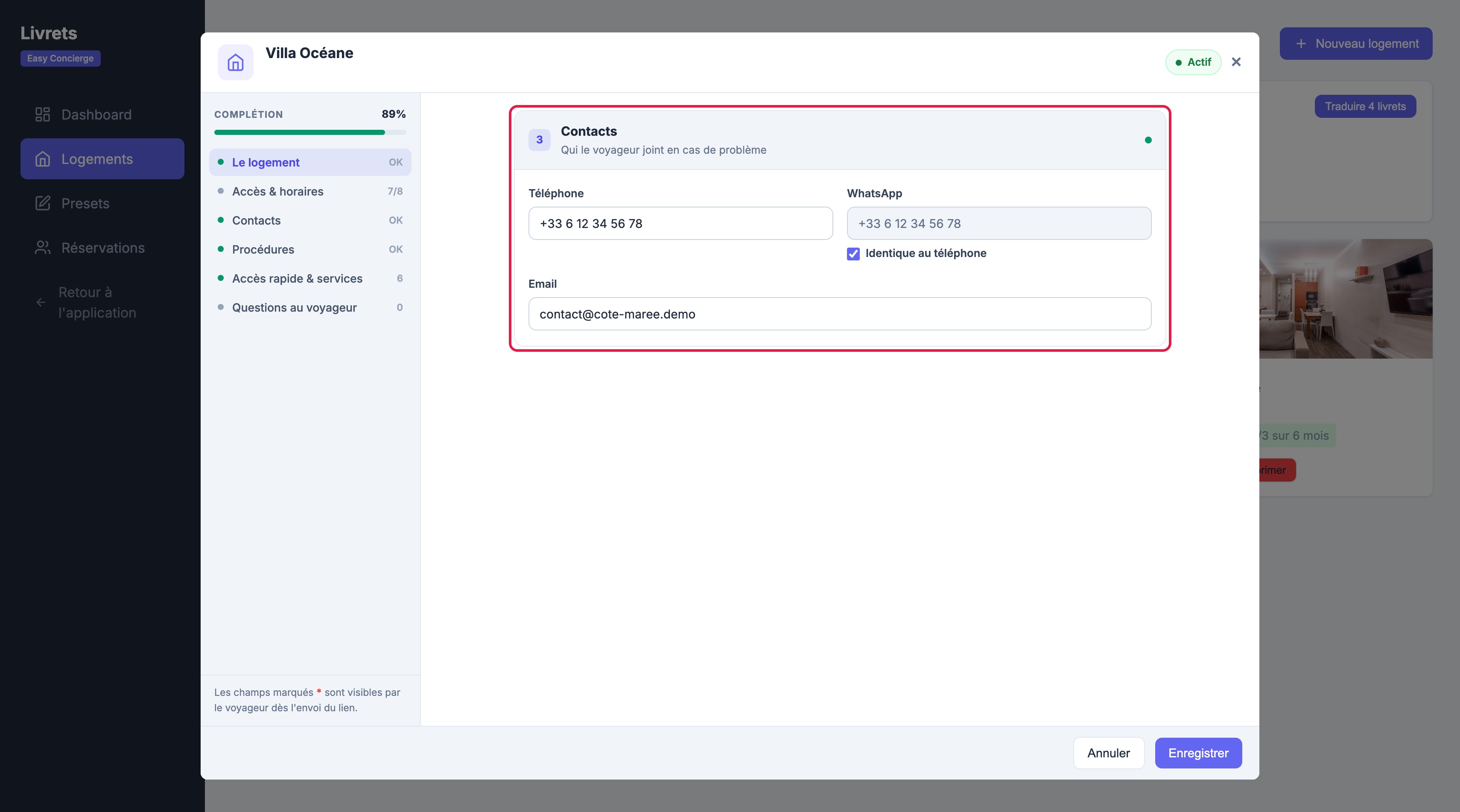Click the plus icon on Nouveau logement button
This screenshot has height=812, width=1460.
1301,44
